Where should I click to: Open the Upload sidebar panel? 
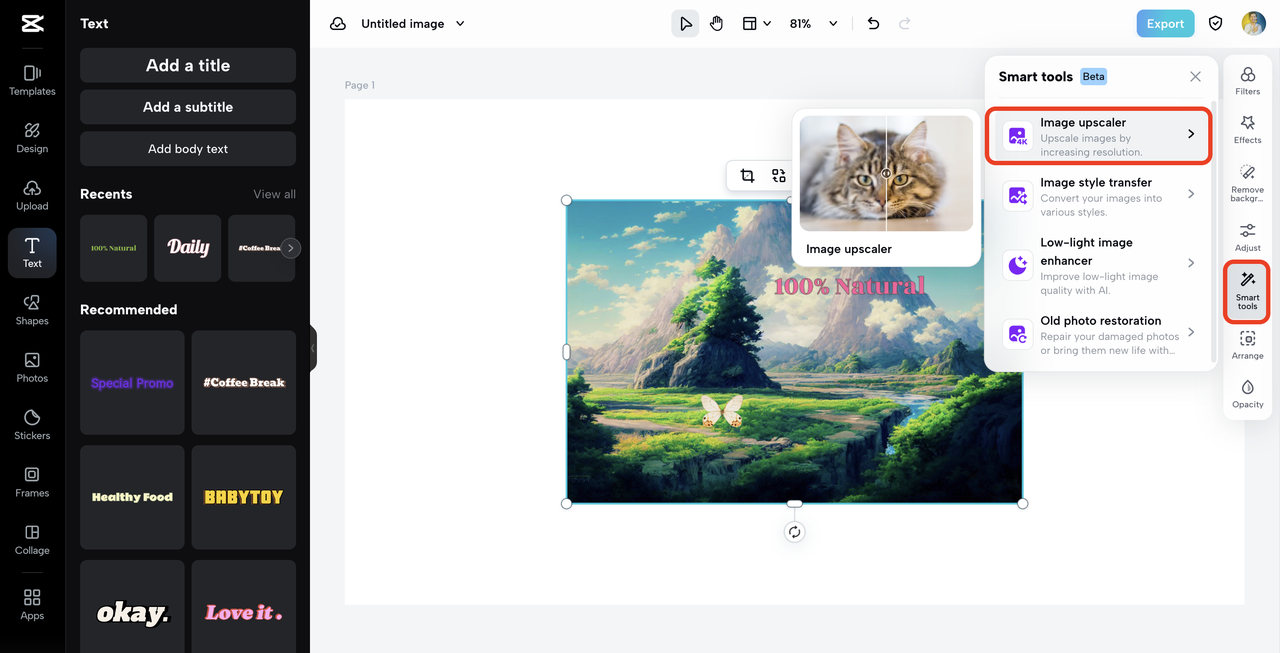click(32, 195)
